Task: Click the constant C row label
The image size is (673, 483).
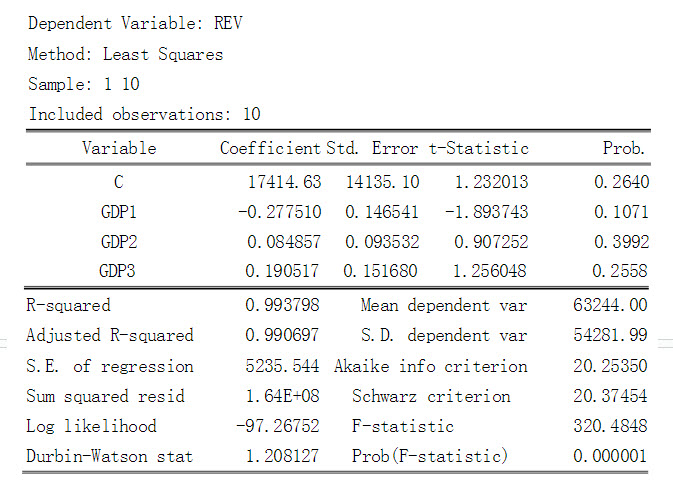Action: click(x=119, y=183)
